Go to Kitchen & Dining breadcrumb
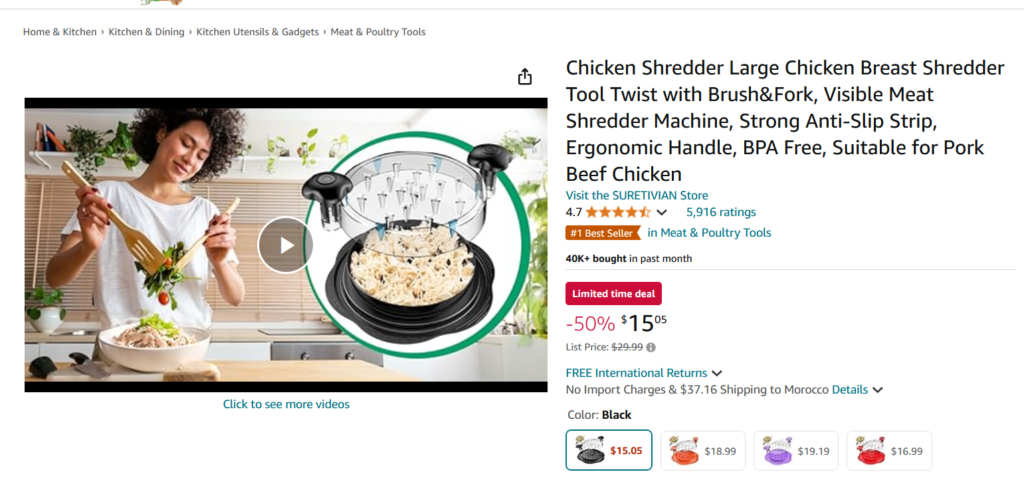 point(146,32)
